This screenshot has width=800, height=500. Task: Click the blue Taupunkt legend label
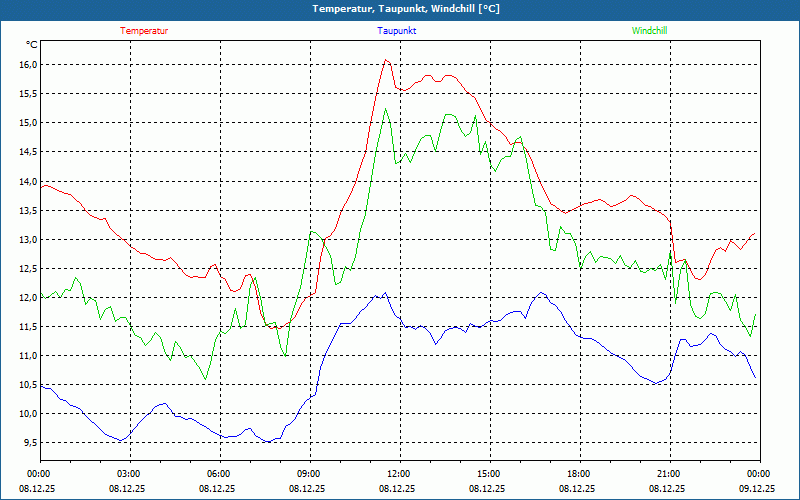pyautogui.click(x=397, y=31)
